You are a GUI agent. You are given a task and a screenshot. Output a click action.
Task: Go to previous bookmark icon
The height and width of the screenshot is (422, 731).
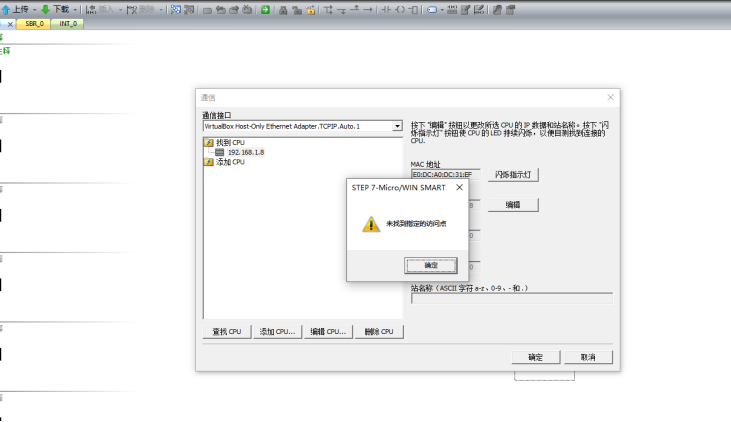[221, 10]
